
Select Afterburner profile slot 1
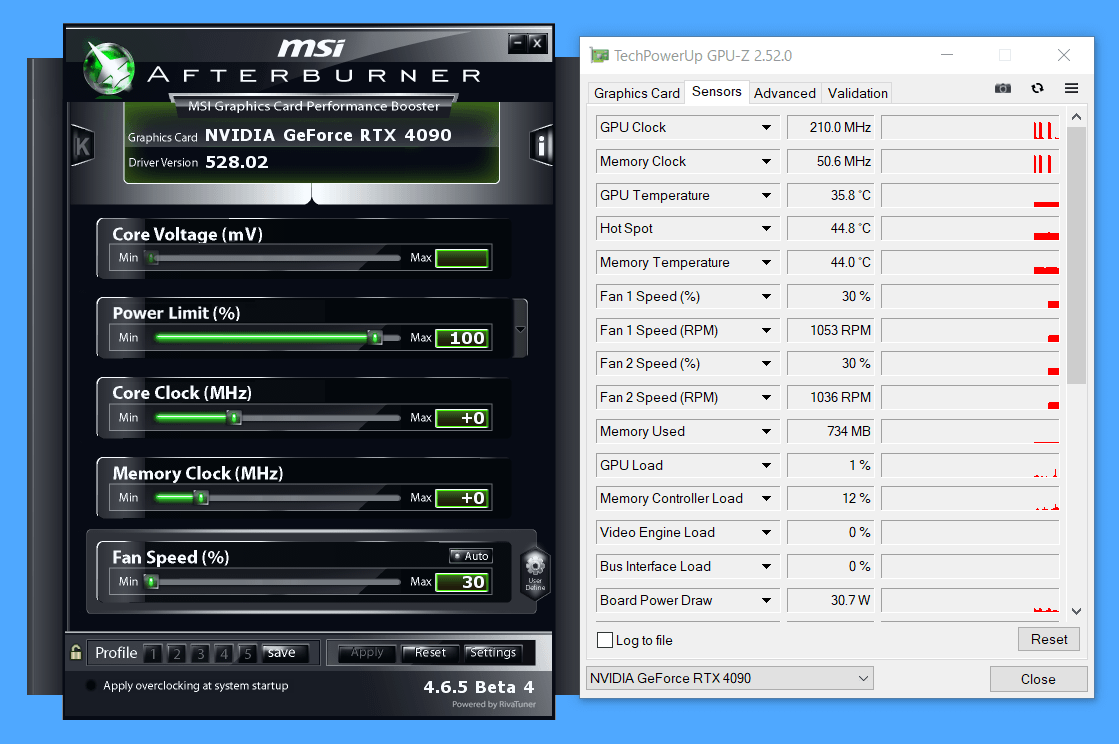(x=153, y=653)
